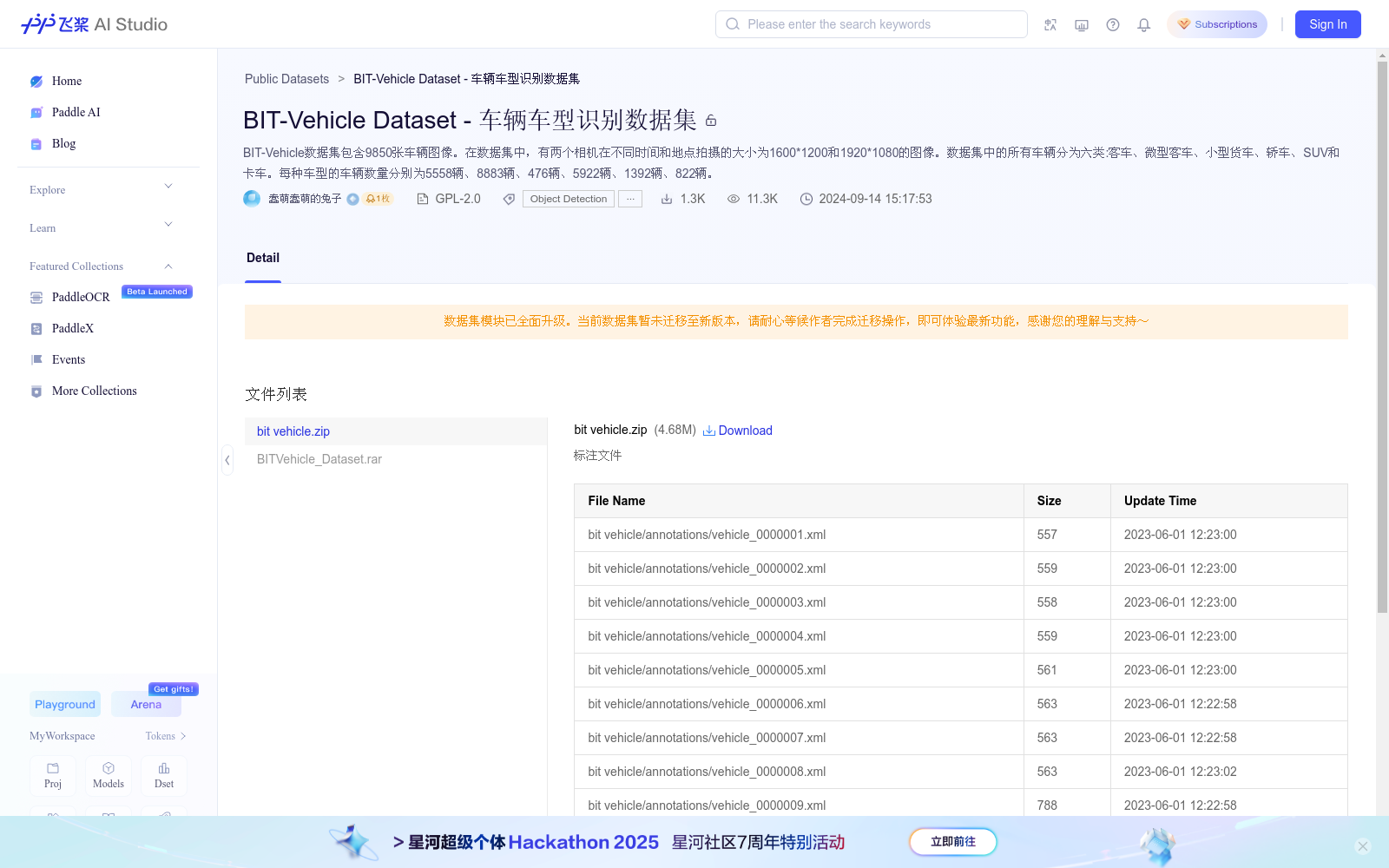Expand the Learn section

pos(168,225)
